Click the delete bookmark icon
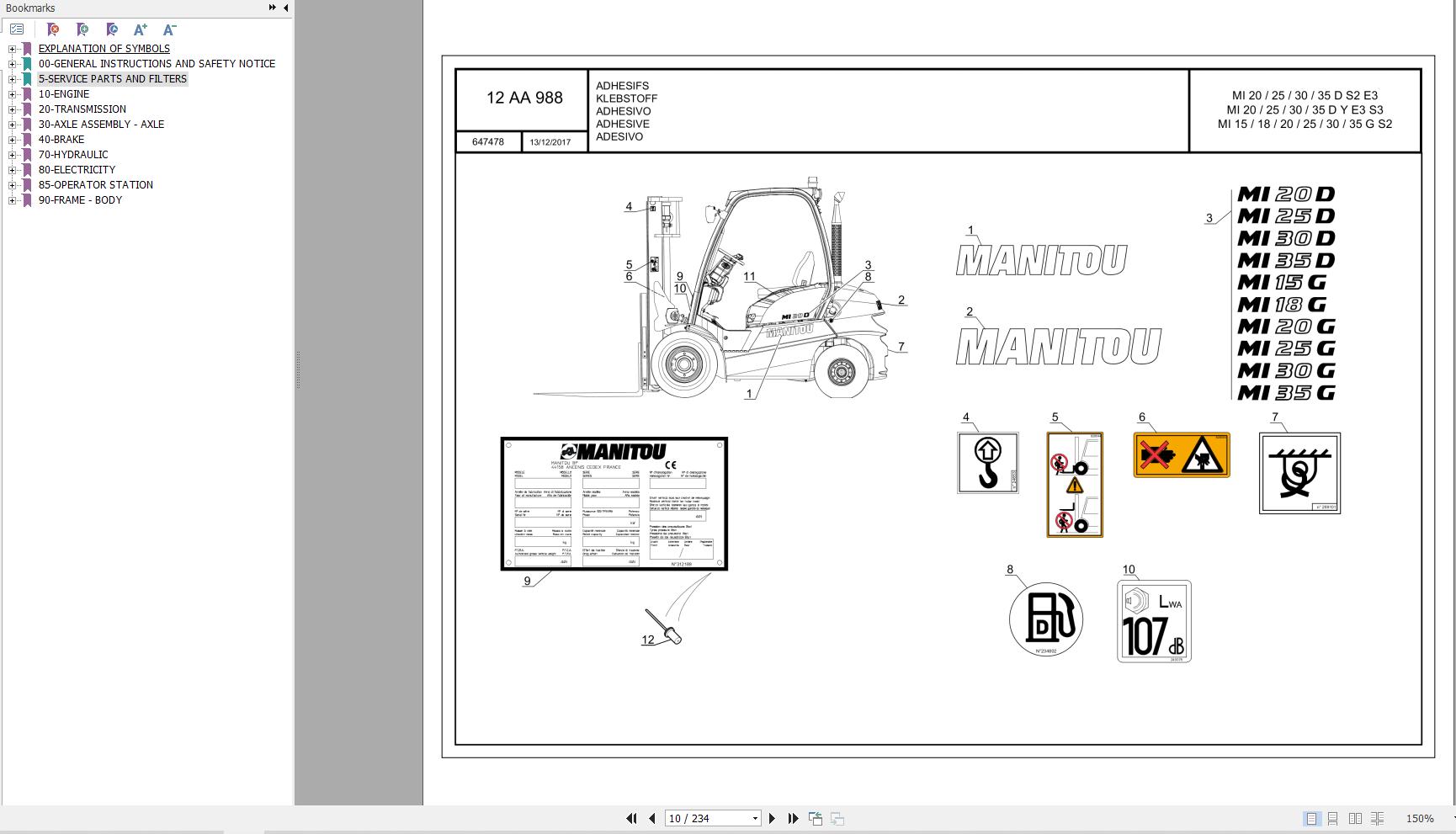Screen dimensions: 1456x834 click(52, 29)
